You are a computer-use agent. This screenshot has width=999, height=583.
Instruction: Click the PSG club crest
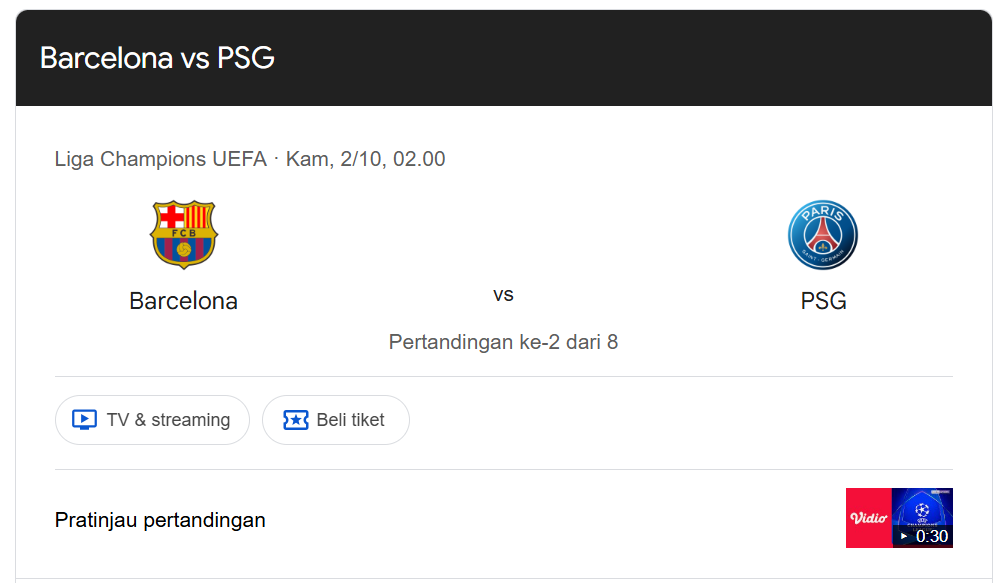click(822, 235)
